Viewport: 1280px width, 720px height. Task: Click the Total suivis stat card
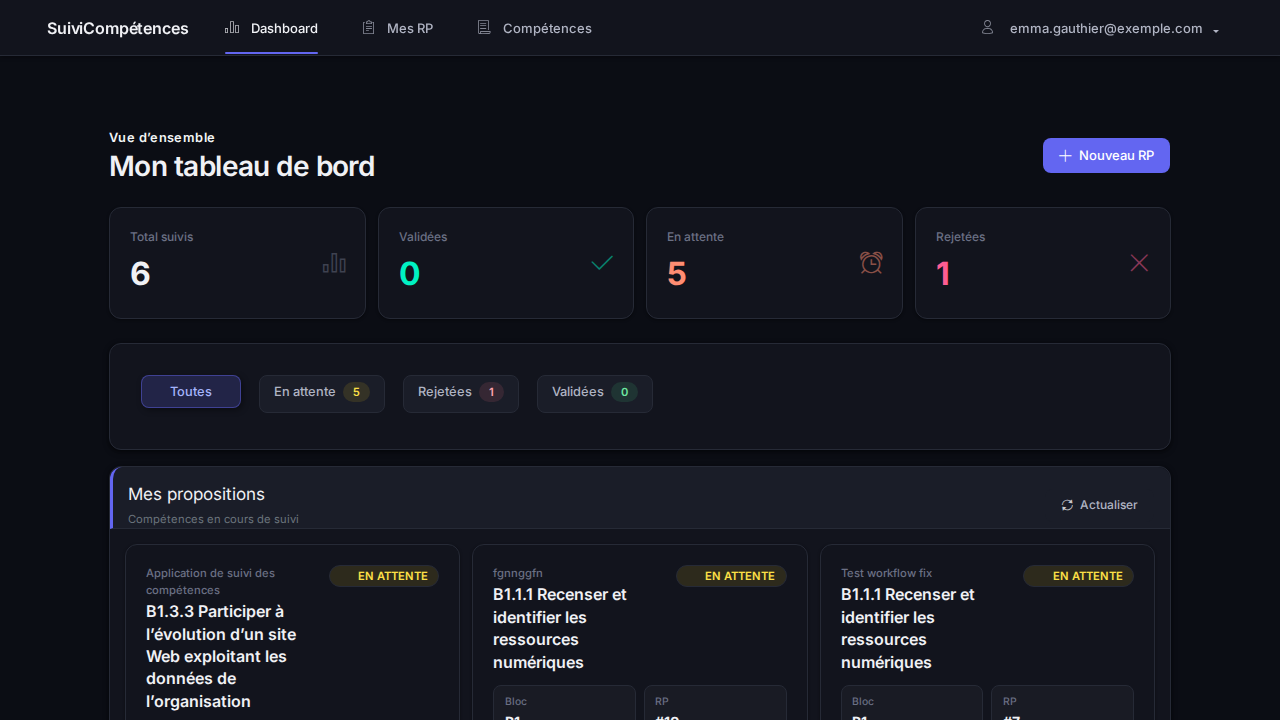coord(237,263)
